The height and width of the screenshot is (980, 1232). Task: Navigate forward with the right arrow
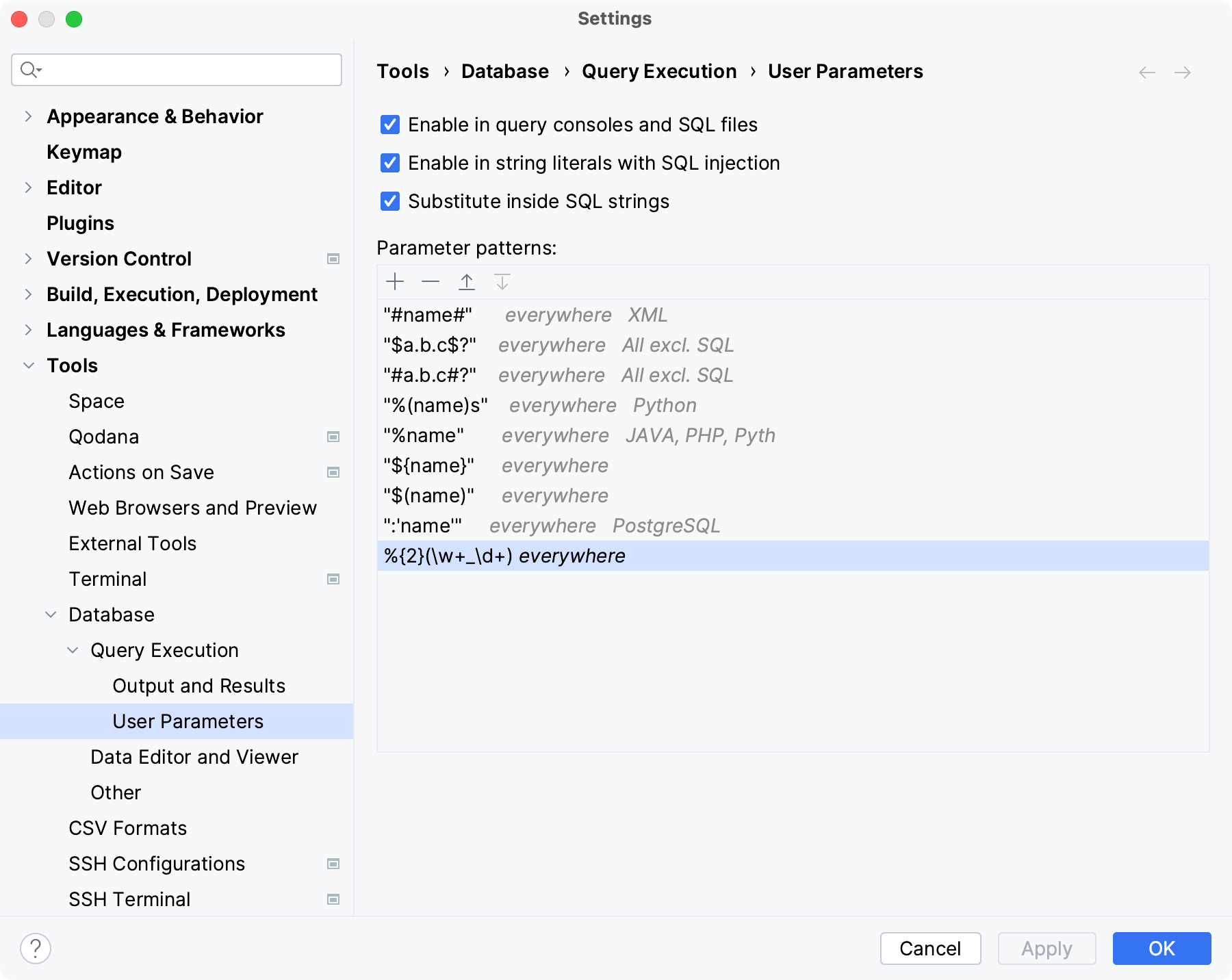1183,72
